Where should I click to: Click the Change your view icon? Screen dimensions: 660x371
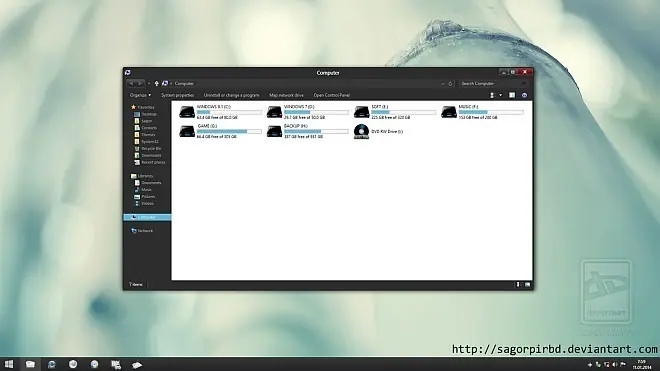492,95
